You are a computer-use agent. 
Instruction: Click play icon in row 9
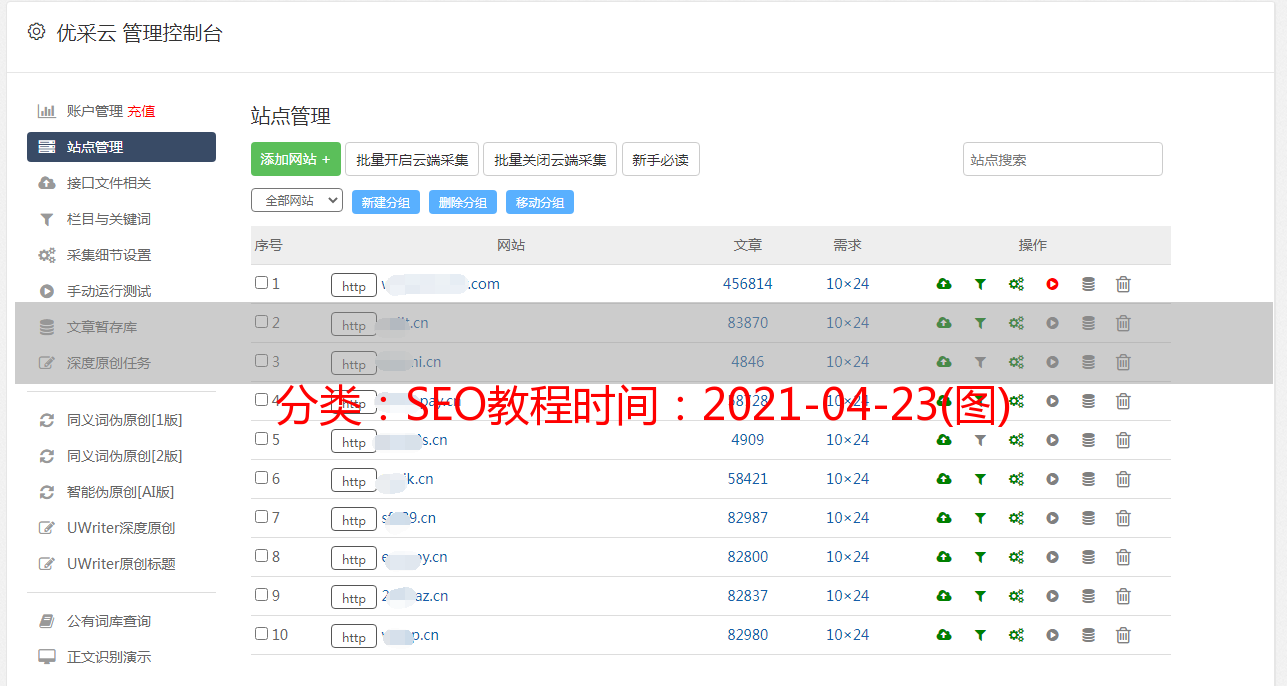pos(1052,596)
